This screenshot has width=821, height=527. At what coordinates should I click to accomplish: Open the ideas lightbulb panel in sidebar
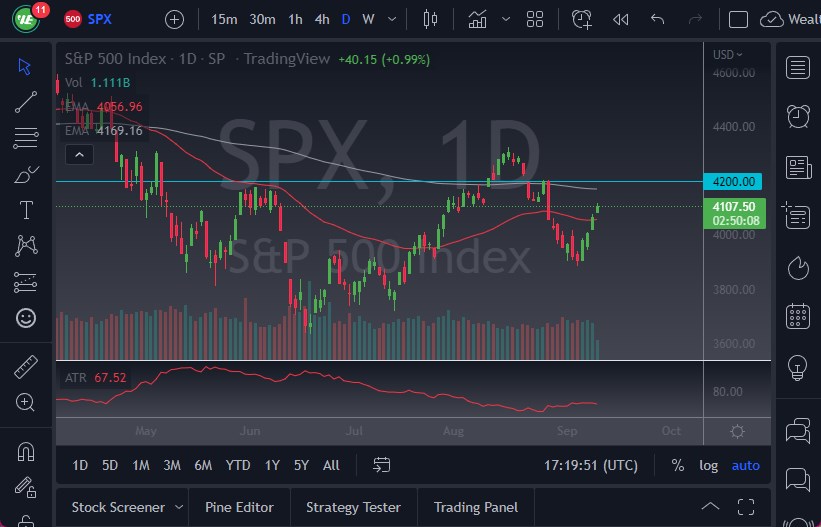click(797, 367)
